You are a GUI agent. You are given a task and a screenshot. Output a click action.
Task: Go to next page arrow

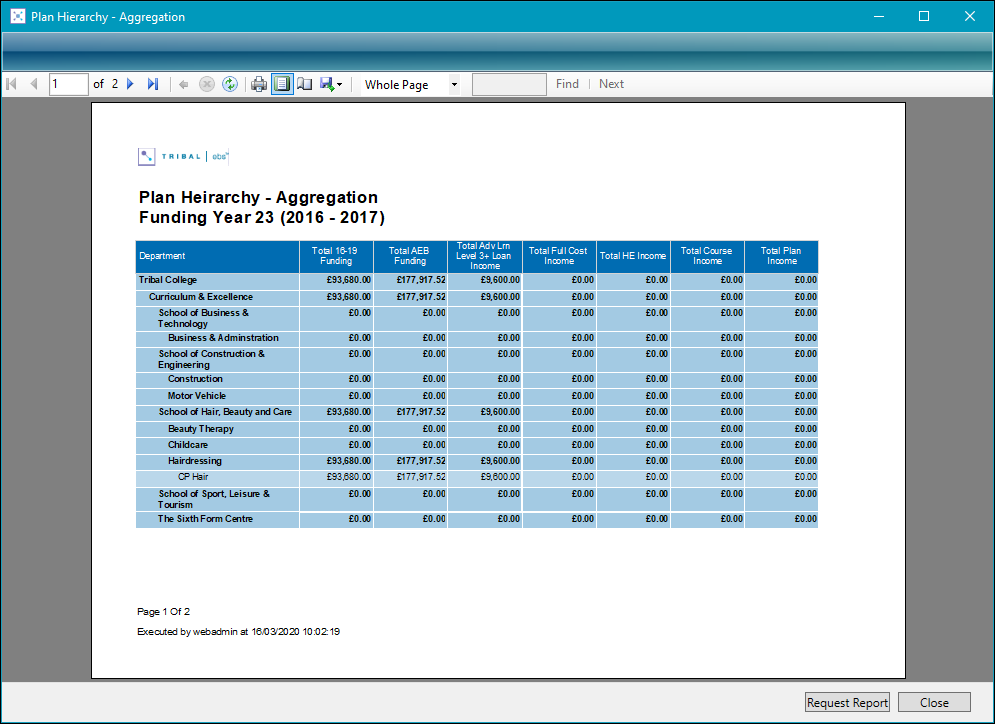131,84
